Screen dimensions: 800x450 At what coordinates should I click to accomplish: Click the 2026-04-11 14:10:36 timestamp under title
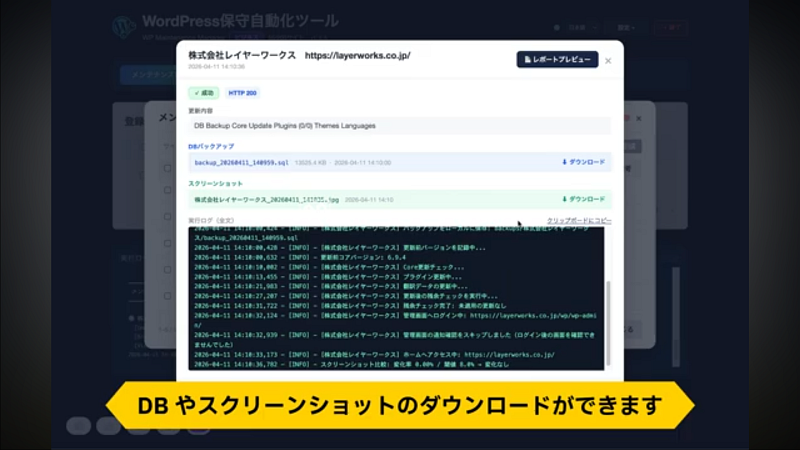coord(216,67)
